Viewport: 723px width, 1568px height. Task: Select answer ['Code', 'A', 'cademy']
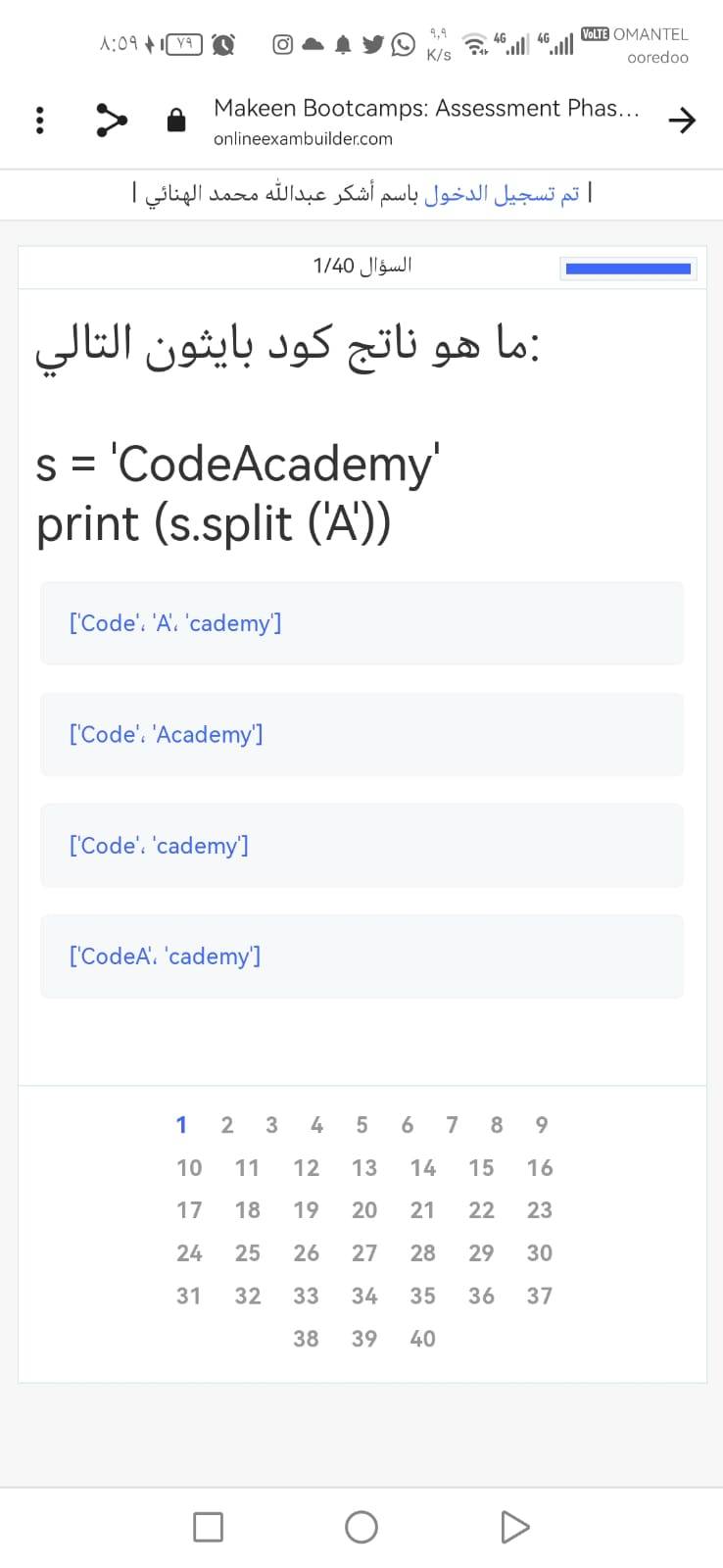point(361,623)
